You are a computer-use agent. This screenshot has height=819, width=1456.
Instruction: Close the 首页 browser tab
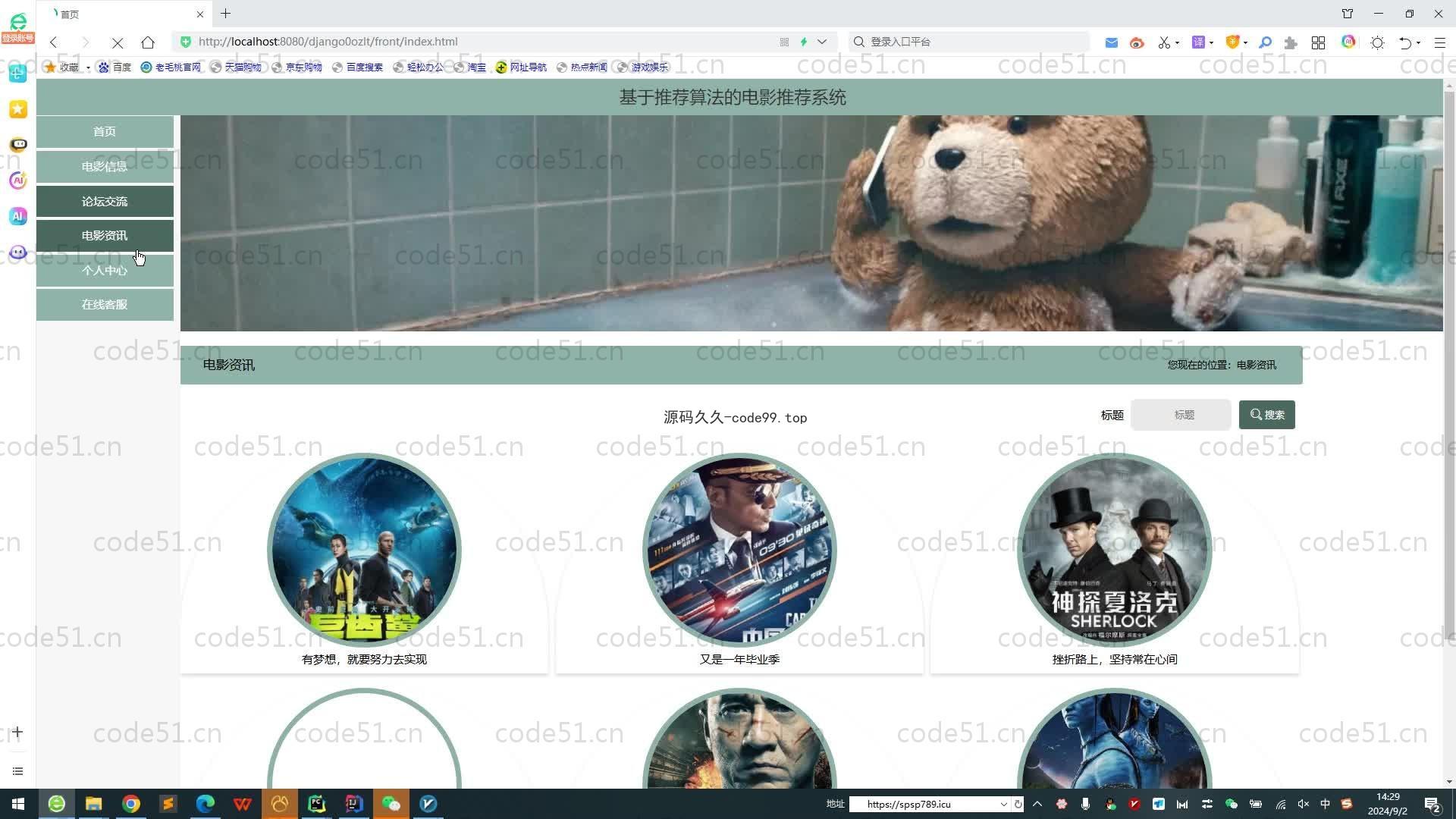click(x=199, y=14)
